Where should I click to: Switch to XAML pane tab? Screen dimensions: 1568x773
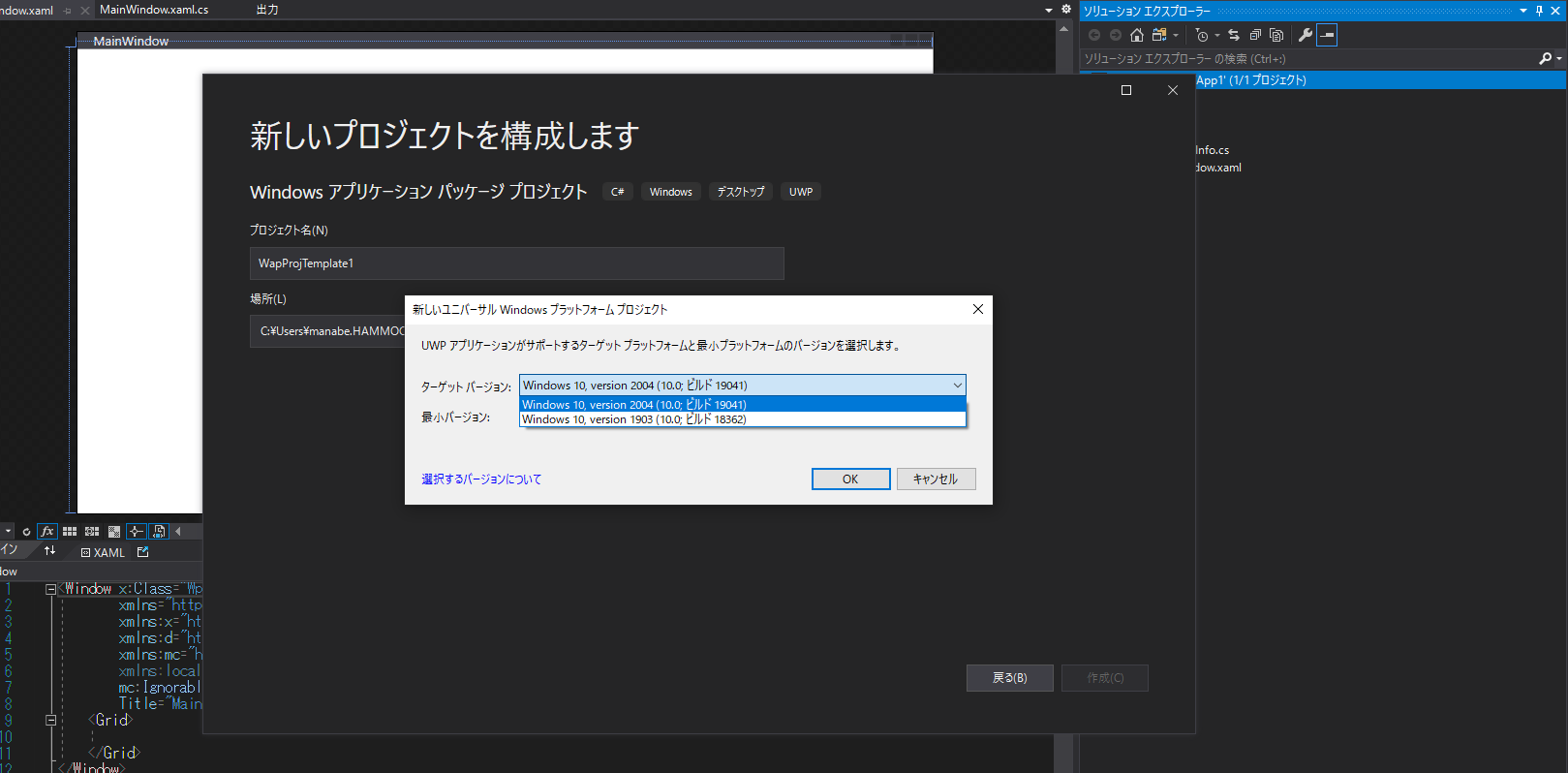point(103,552)
